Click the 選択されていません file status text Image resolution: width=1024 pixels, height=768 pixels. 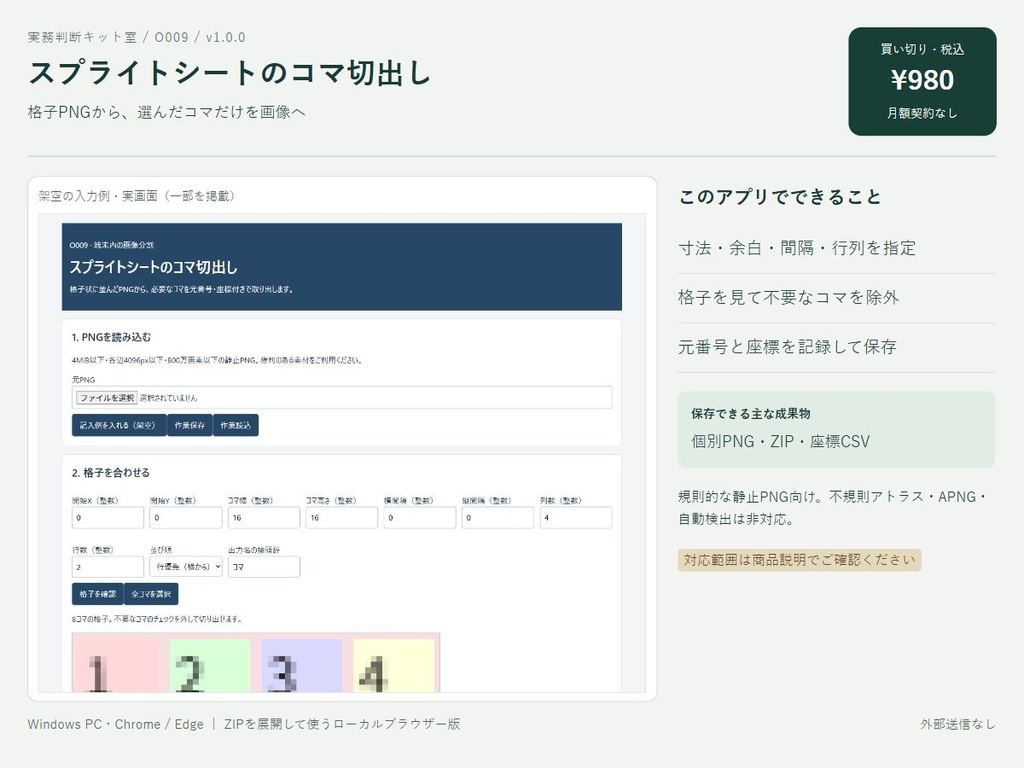pos(168,398)
